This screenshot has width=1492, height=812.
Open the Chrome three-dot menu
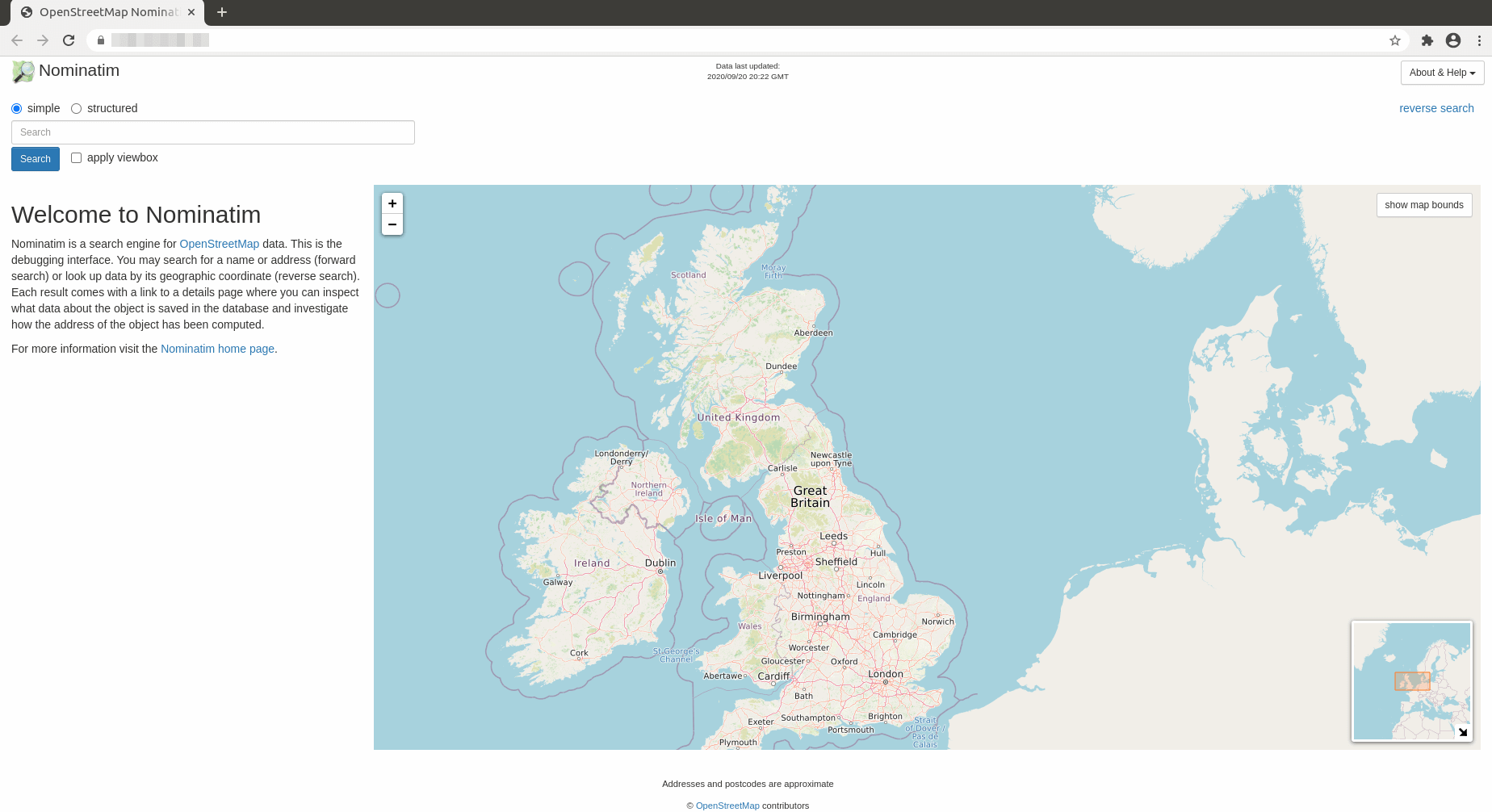click(1479, 40)
